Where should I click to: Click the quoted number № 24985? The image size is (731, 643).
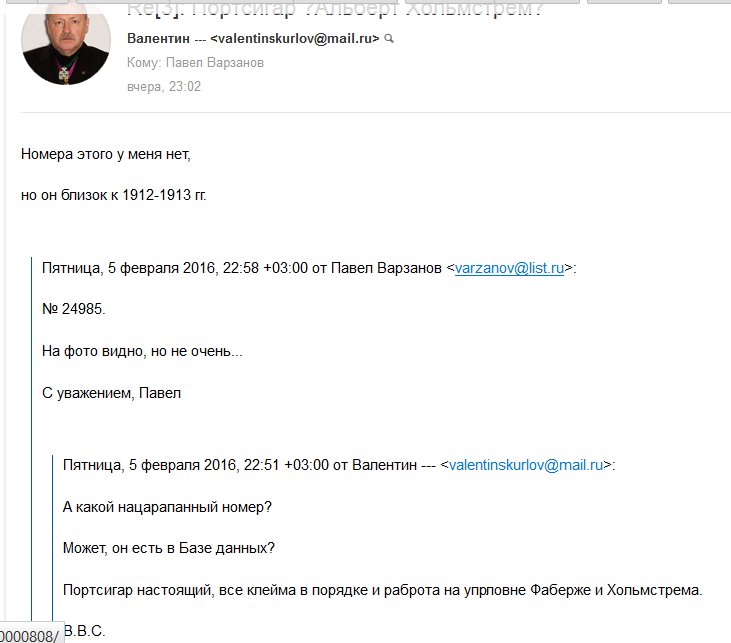pyautogui.click(x=74, y=309)
